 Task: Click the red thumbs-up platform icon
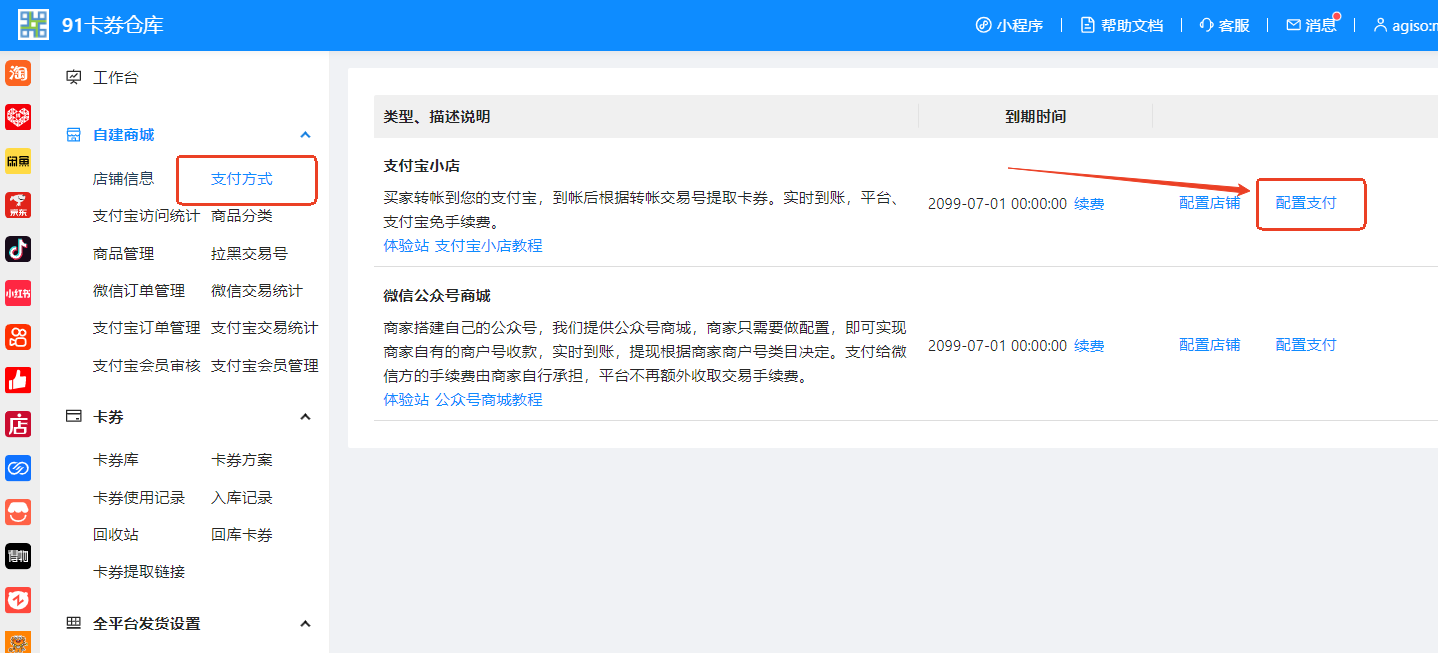click(18, 380)
